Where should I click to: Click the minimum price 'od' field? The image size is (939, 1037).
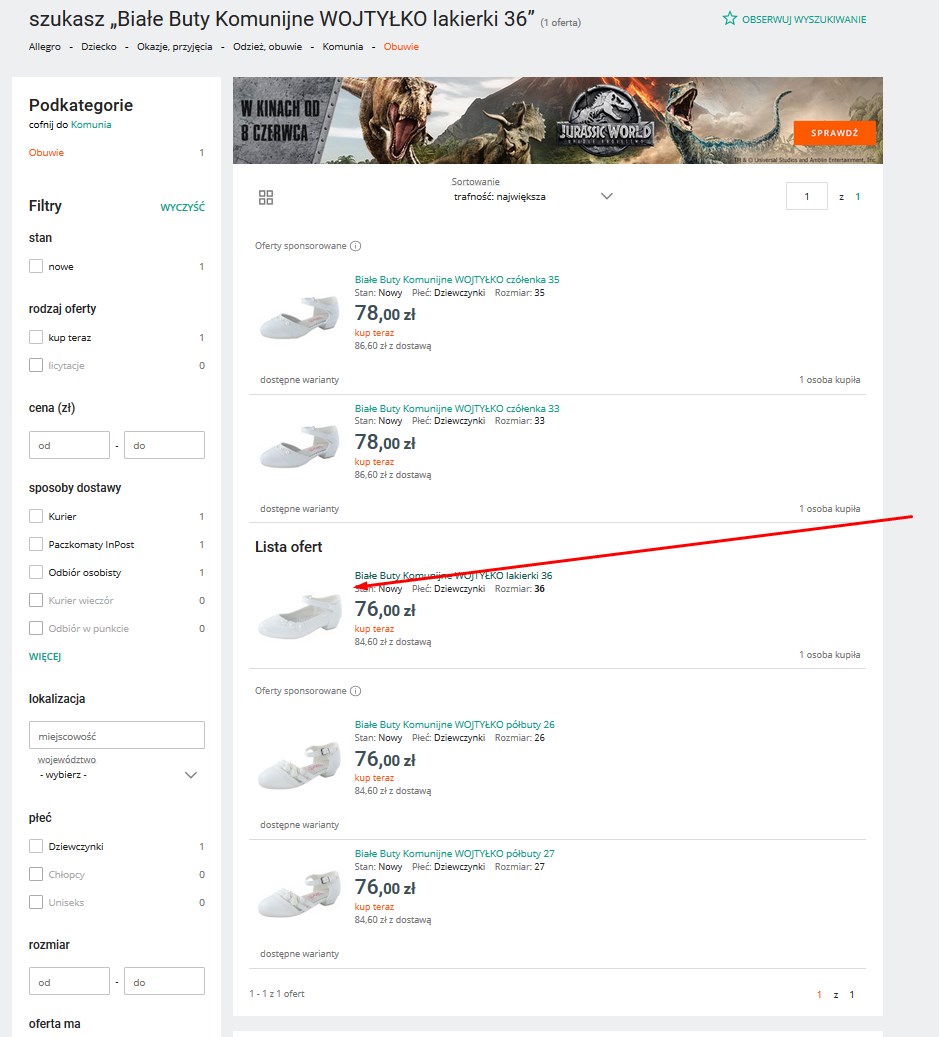pos(69,445)
